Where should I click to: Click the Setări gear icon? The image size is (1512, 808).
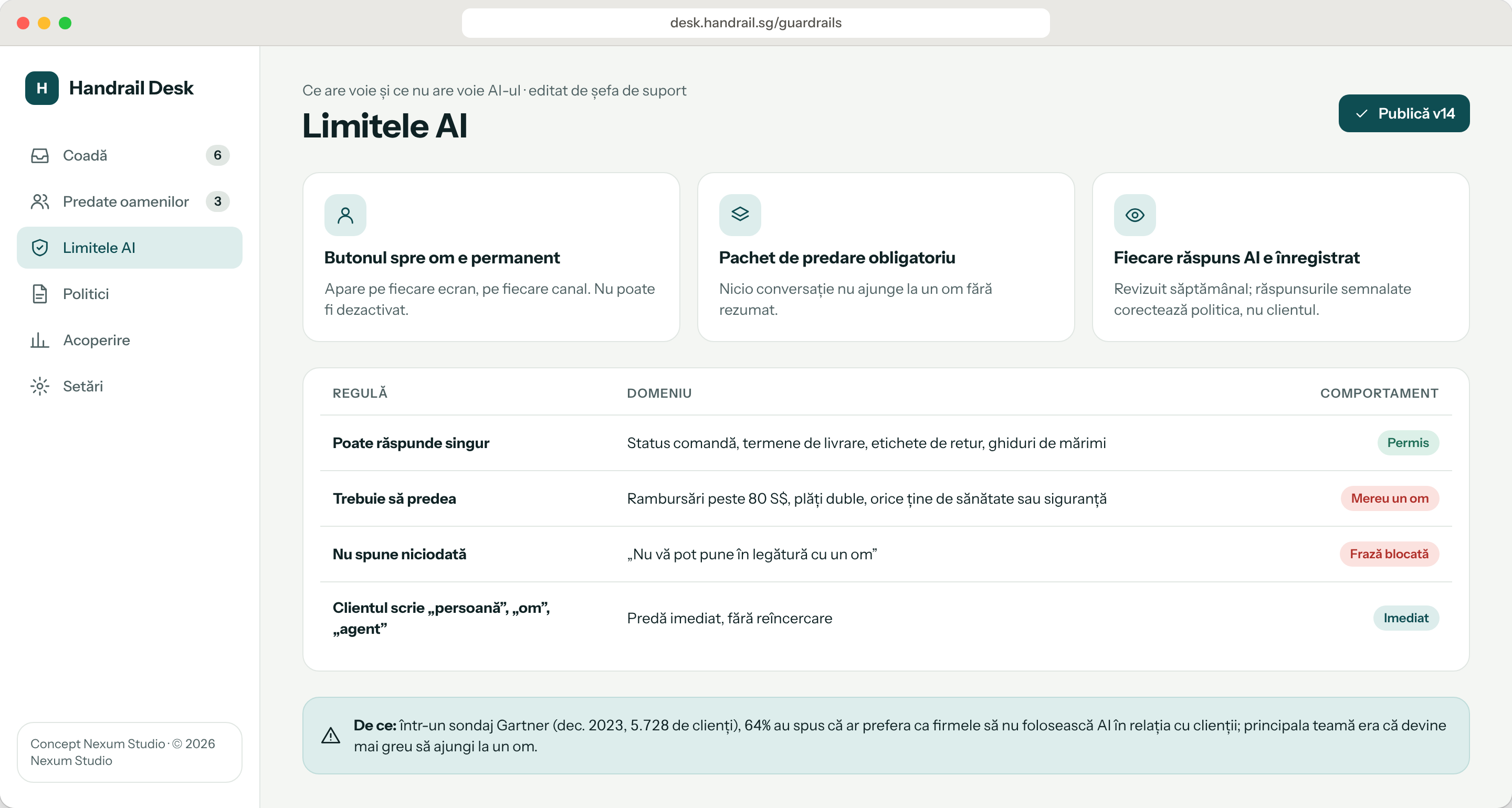point(40,386)
